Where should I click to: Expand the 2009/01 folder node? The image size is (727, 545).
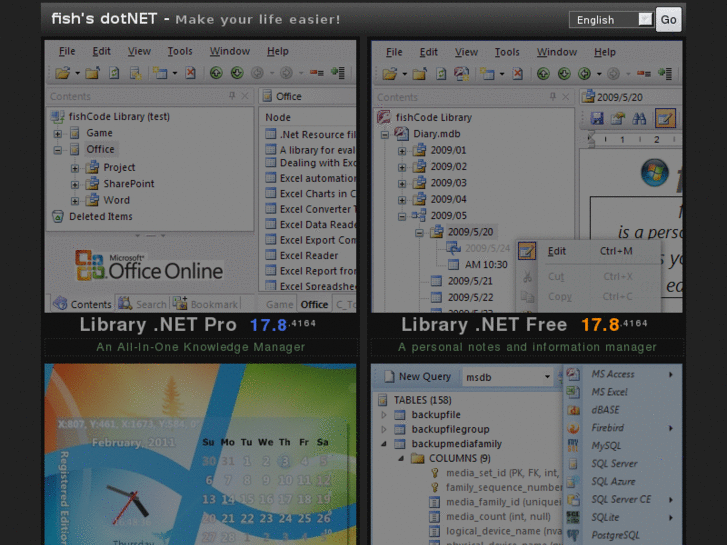pyautogui.click(x=402, y=151)
